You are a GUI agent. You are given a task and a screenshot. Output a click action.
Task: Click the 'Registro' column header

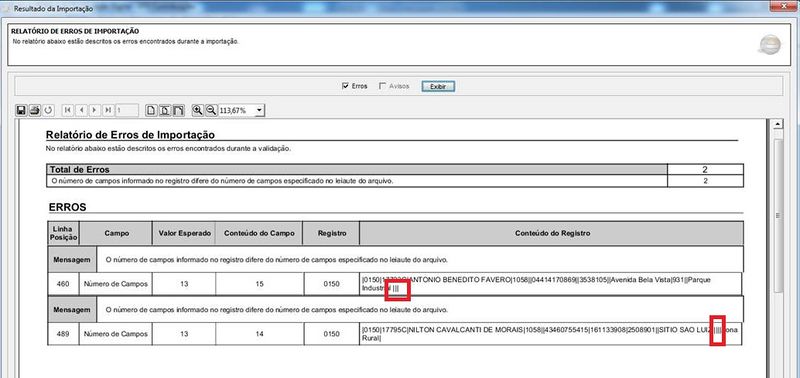332,233
